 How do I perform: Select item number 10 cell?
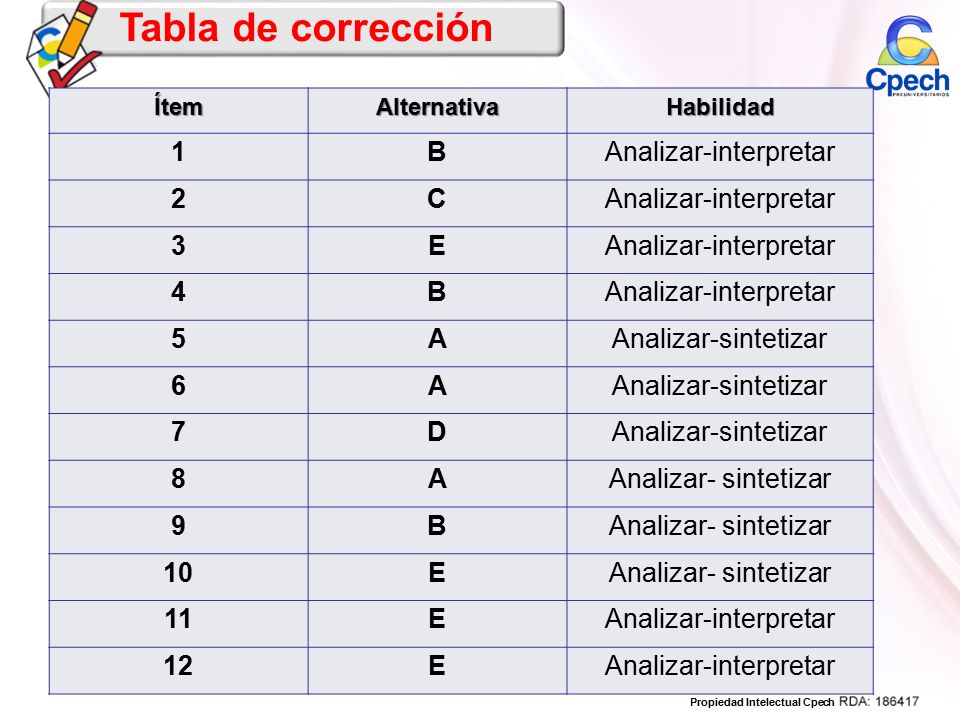click(178, 572)
